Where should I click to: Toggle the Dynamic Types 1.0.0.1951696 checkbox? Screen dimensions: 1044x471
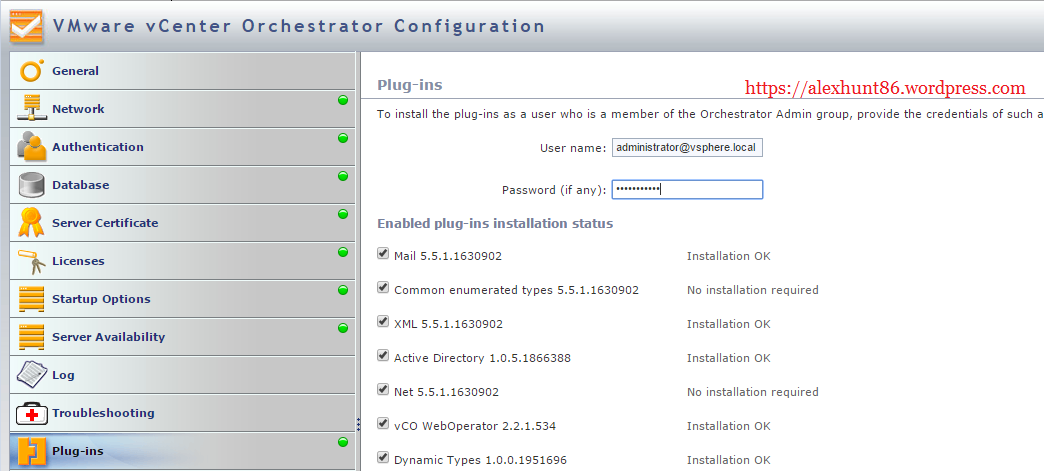383,458
